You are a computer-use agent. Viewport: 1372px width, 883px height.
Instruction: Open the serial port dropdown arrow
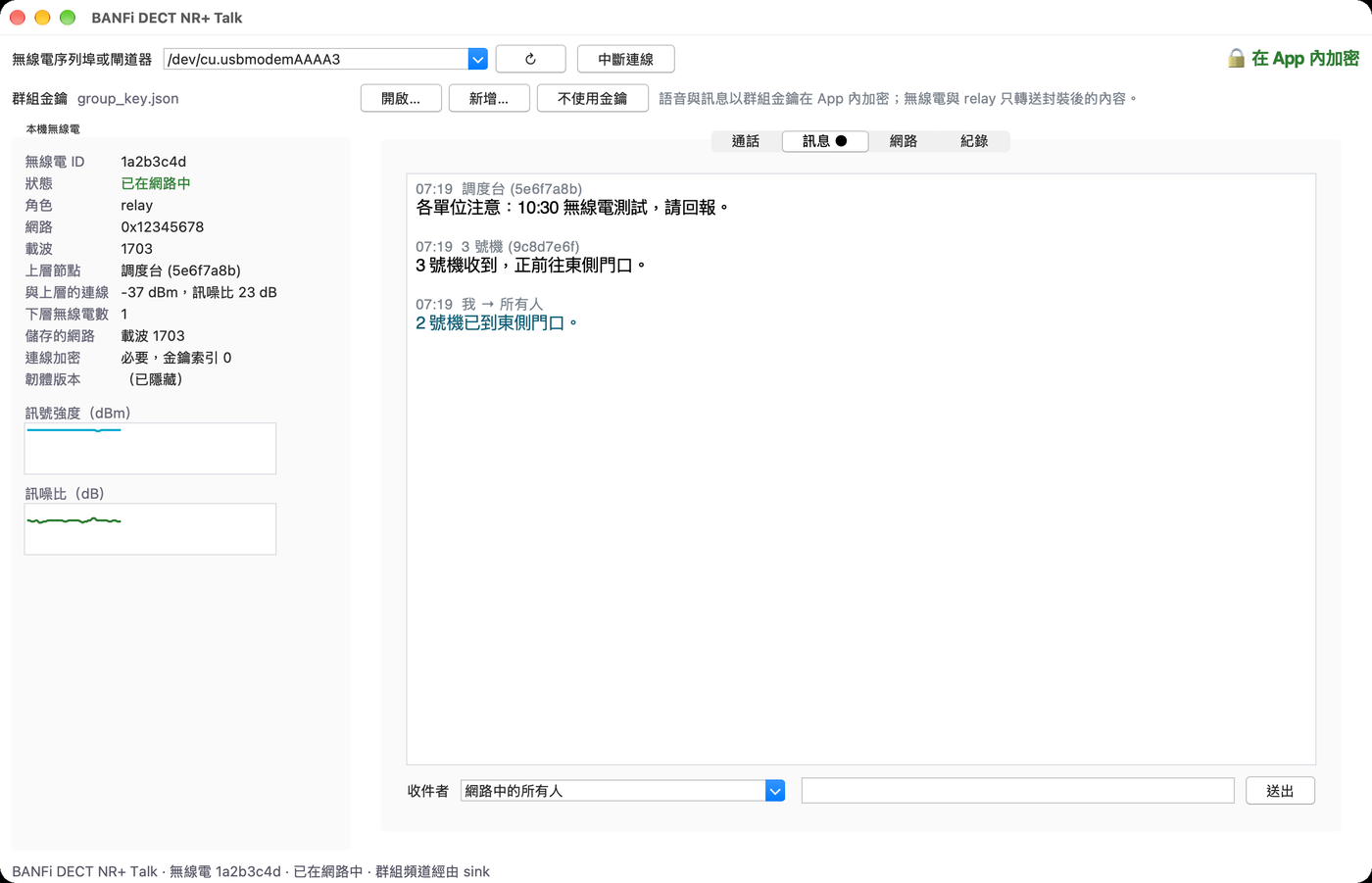477,59
